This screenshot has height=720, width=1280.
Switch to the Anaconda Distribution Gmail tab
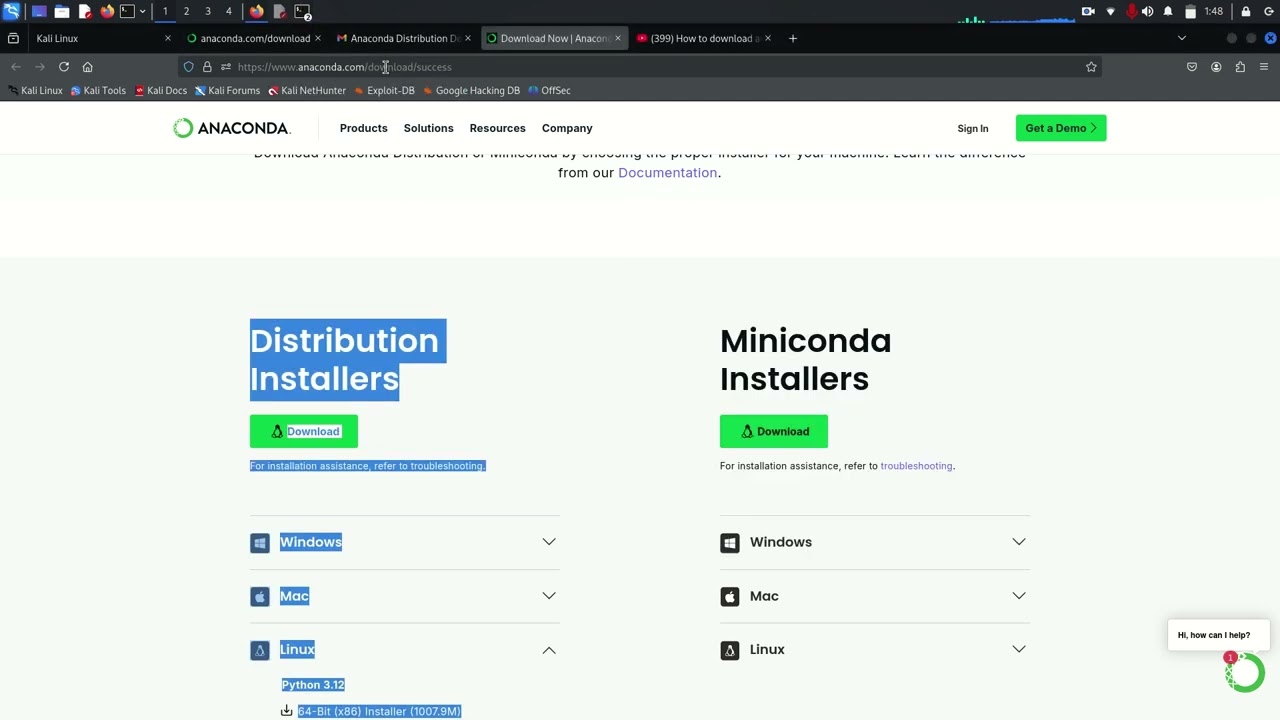coord(405,38)
